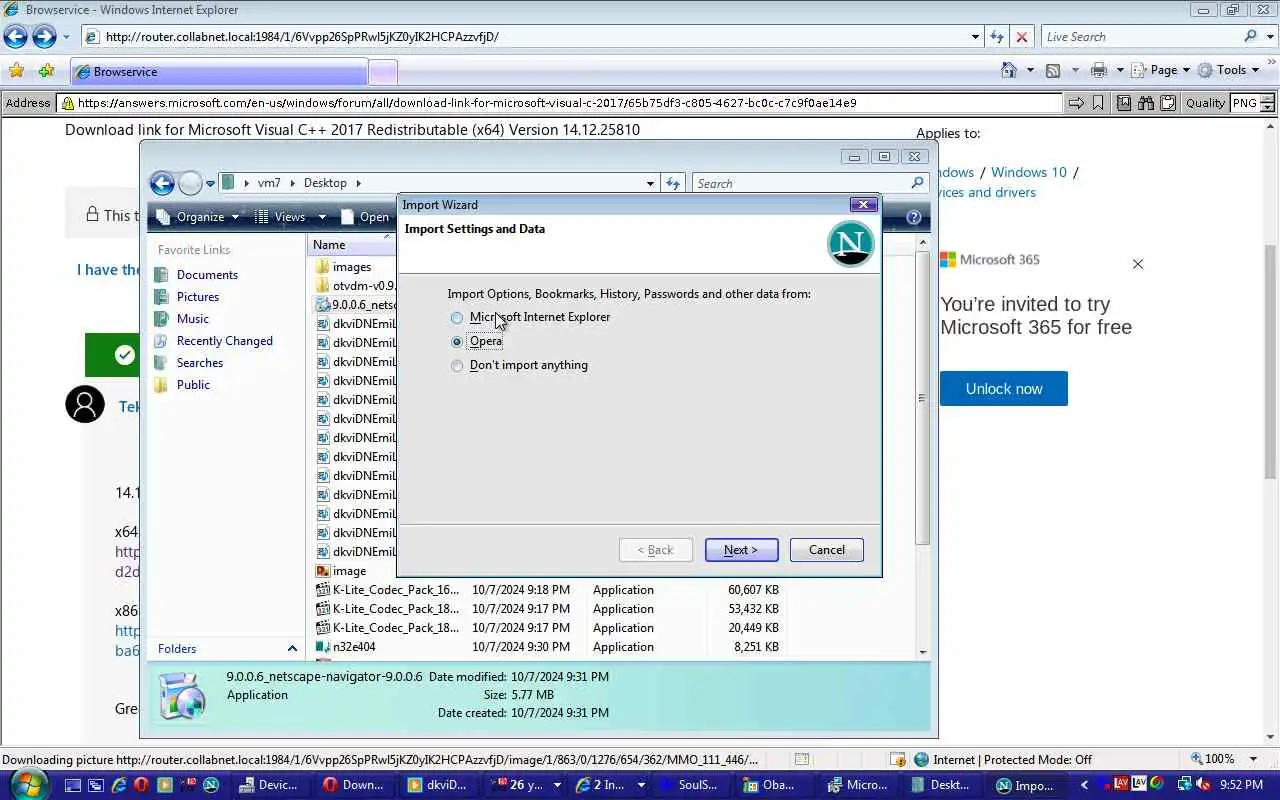Stop loading the page with the red X
1280x800 pixels.
click(1021, 37)
